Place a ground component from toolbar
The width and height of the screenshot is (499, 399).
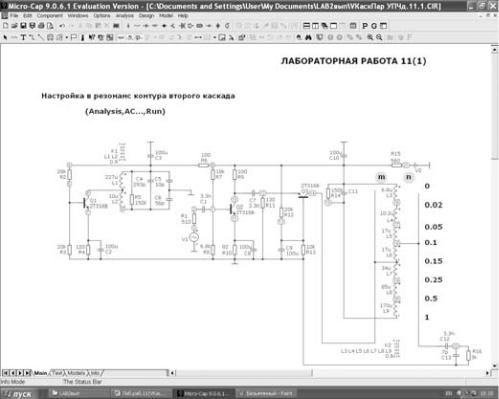point(128,26)
